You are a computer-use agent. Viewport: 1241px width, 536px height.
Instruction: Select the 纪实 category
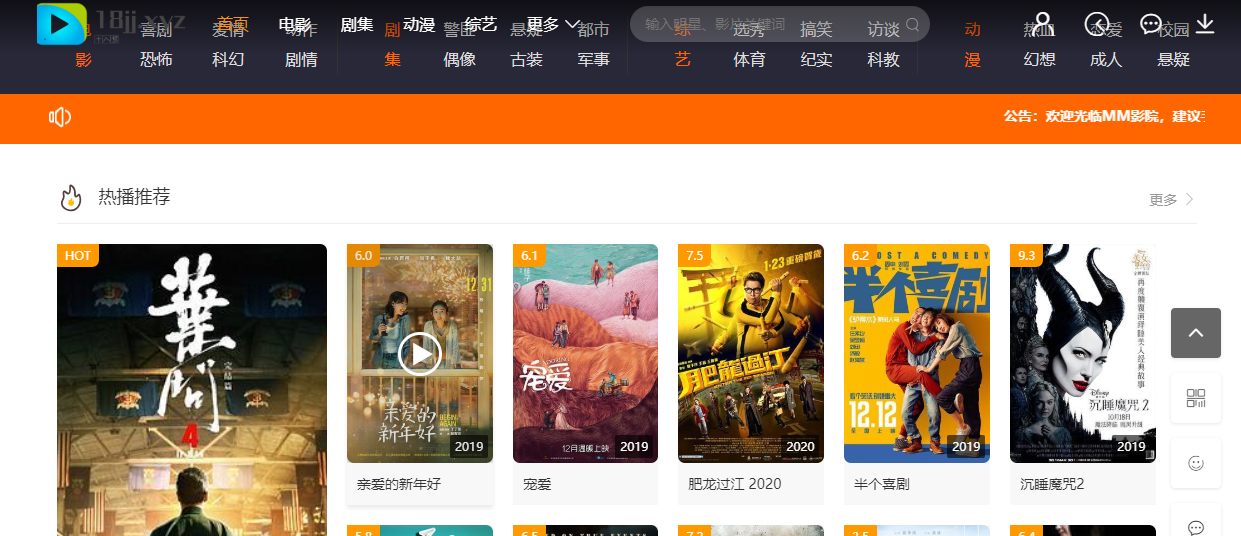(817, 59)
